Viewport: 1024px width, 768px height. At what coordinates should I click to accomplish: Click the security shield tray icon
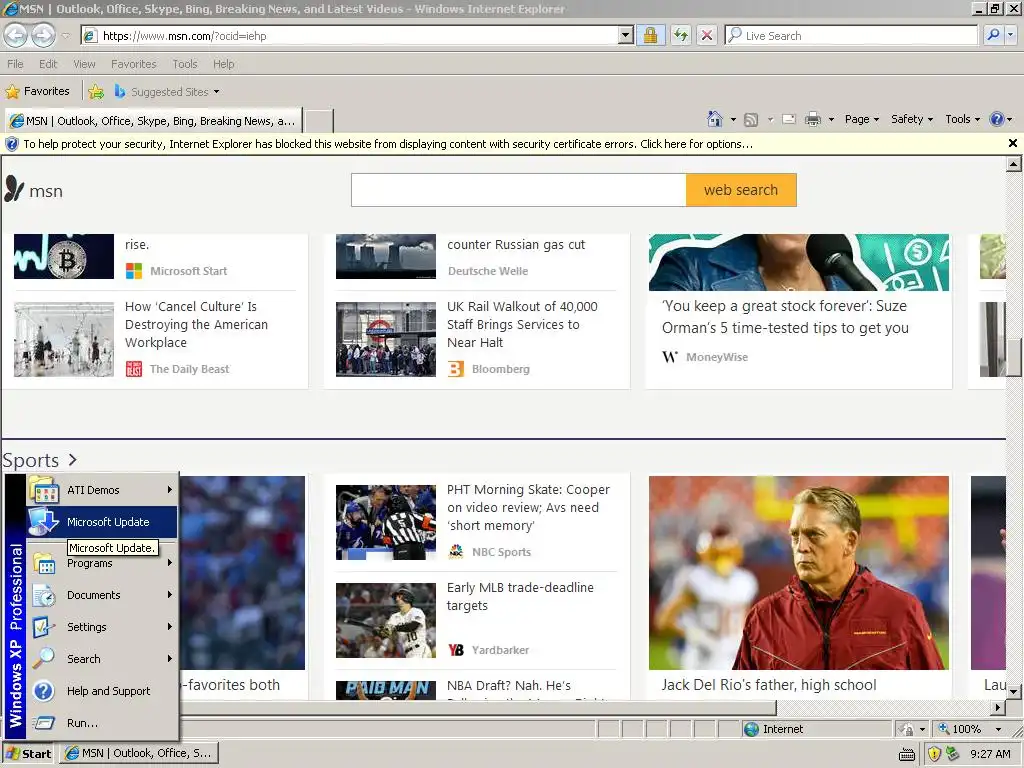(934, 754)
